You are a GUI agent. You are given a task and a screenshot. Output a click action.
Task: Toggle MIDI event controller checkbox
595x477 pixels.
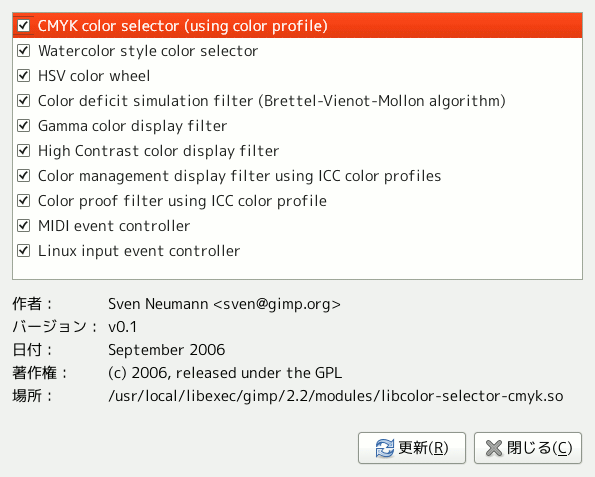(24, 225)
